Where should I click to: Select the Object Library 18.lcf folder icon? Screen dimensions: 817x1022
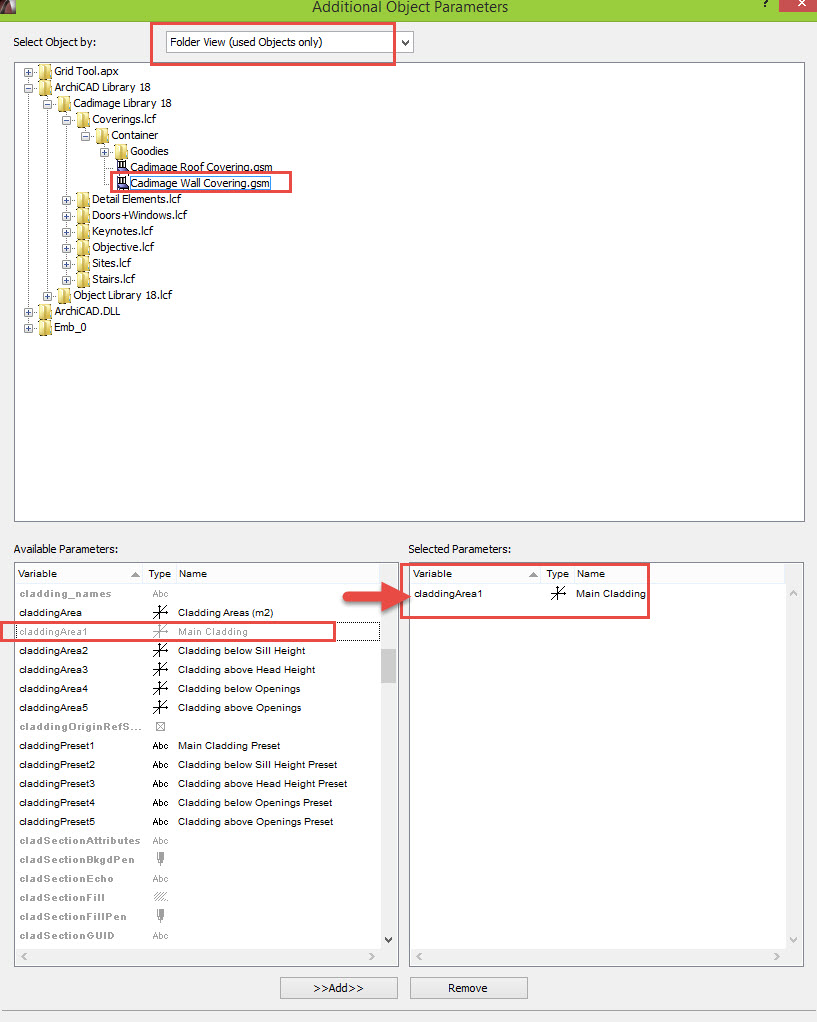point(64,295)
